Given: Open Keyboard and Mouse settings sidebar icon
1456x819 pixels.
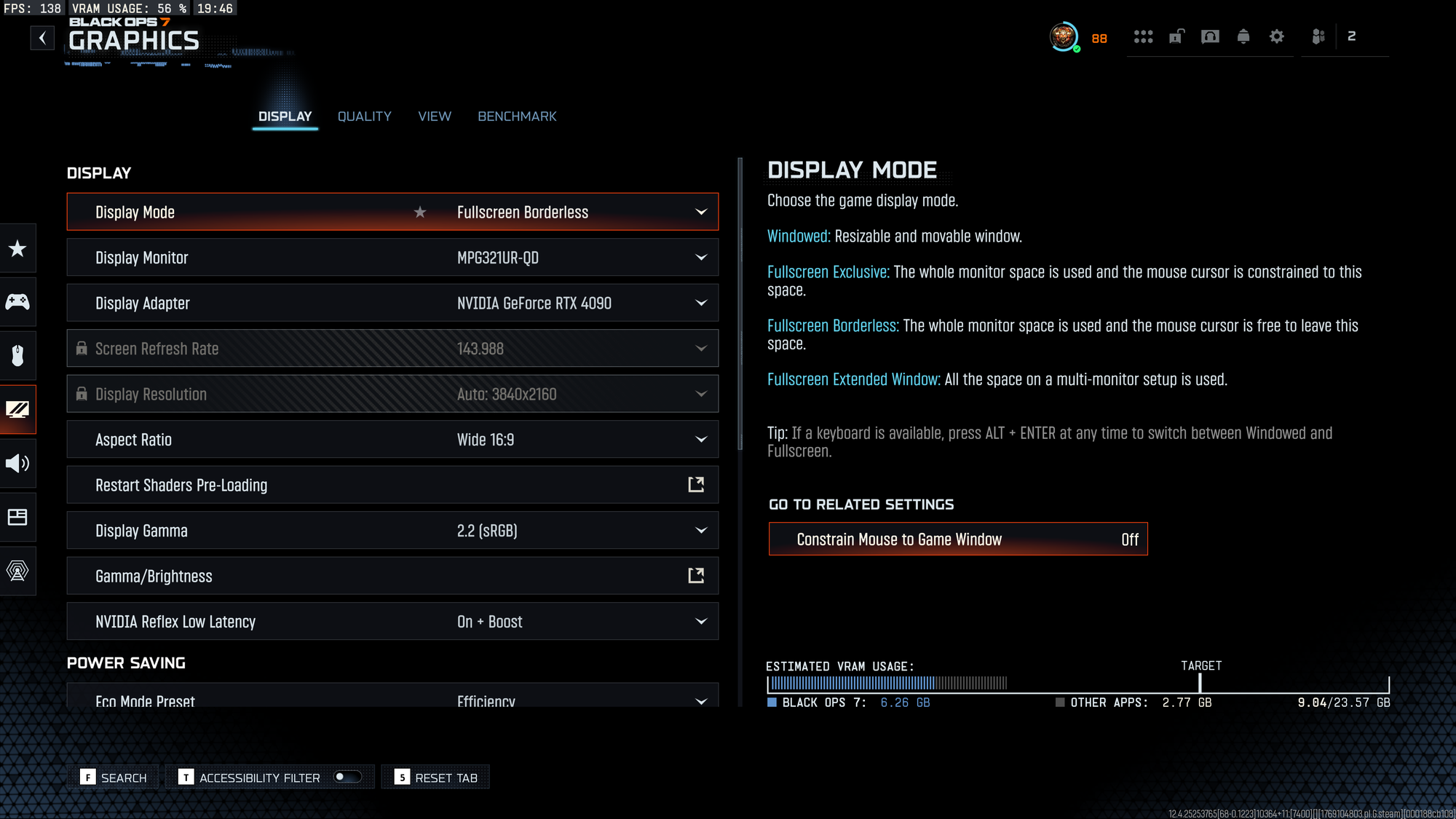Looking at the screenshot, I should coord(17,355).
